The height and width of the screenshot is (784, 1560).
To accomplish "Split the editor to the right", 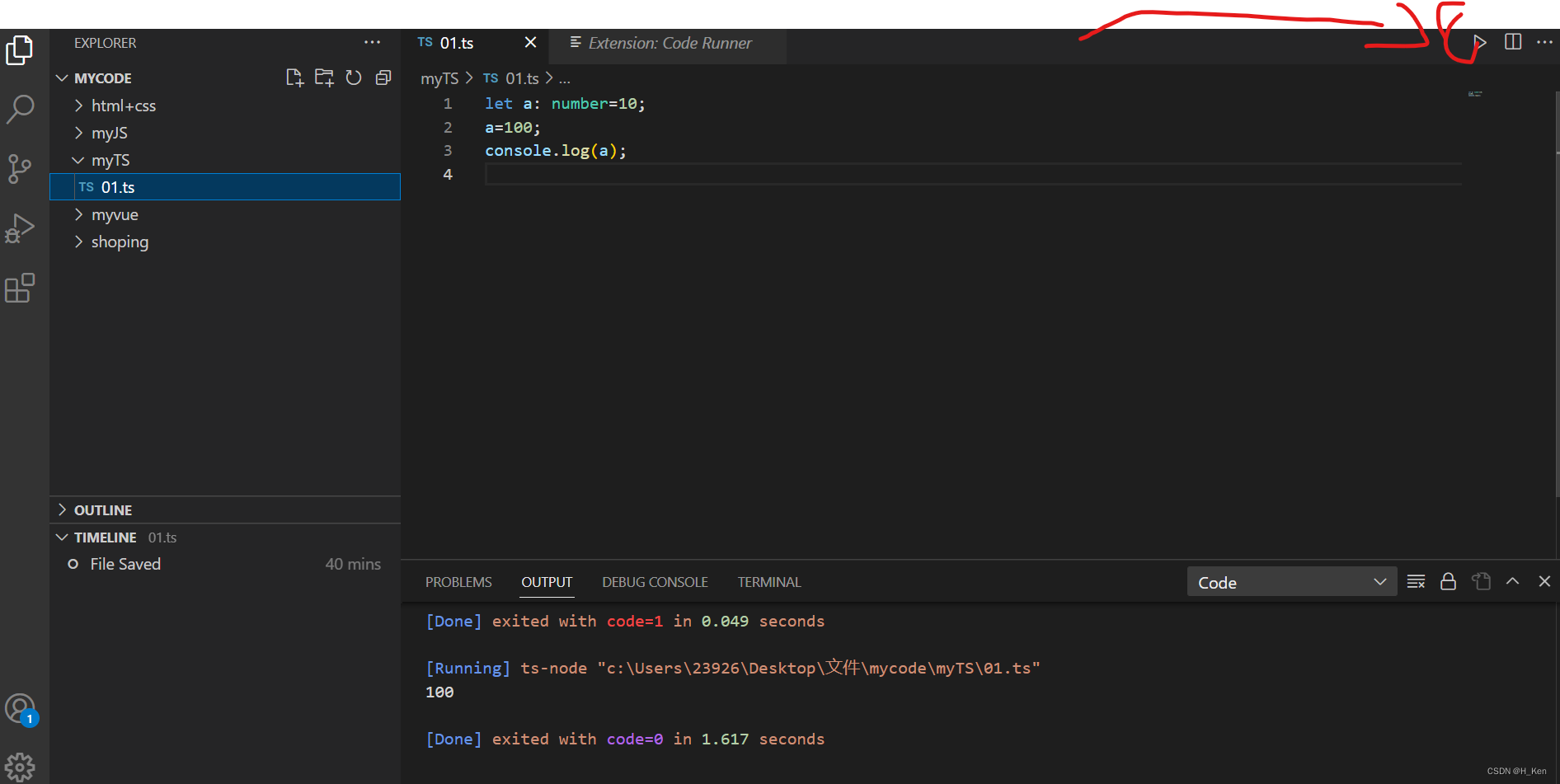I will pyautogui.click(x=1513, y=42).
